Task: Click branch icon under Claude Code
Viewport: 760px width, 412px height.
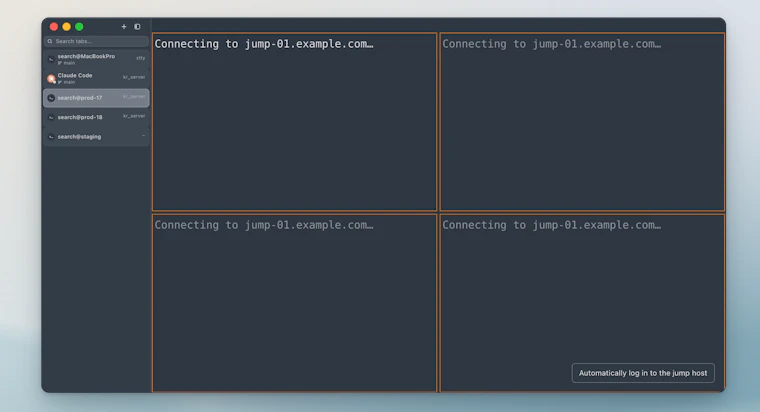Action: 60,82
